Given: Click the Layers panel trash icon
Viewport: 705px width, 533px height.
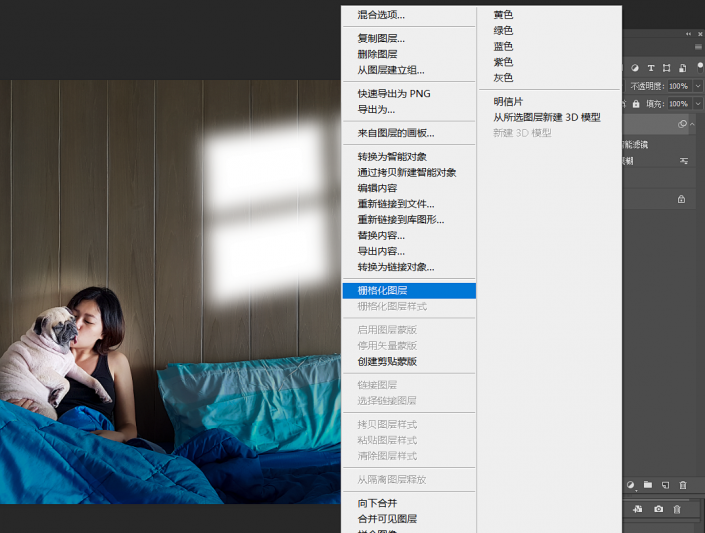Looking at the screenshot, I should click(683, 485).
